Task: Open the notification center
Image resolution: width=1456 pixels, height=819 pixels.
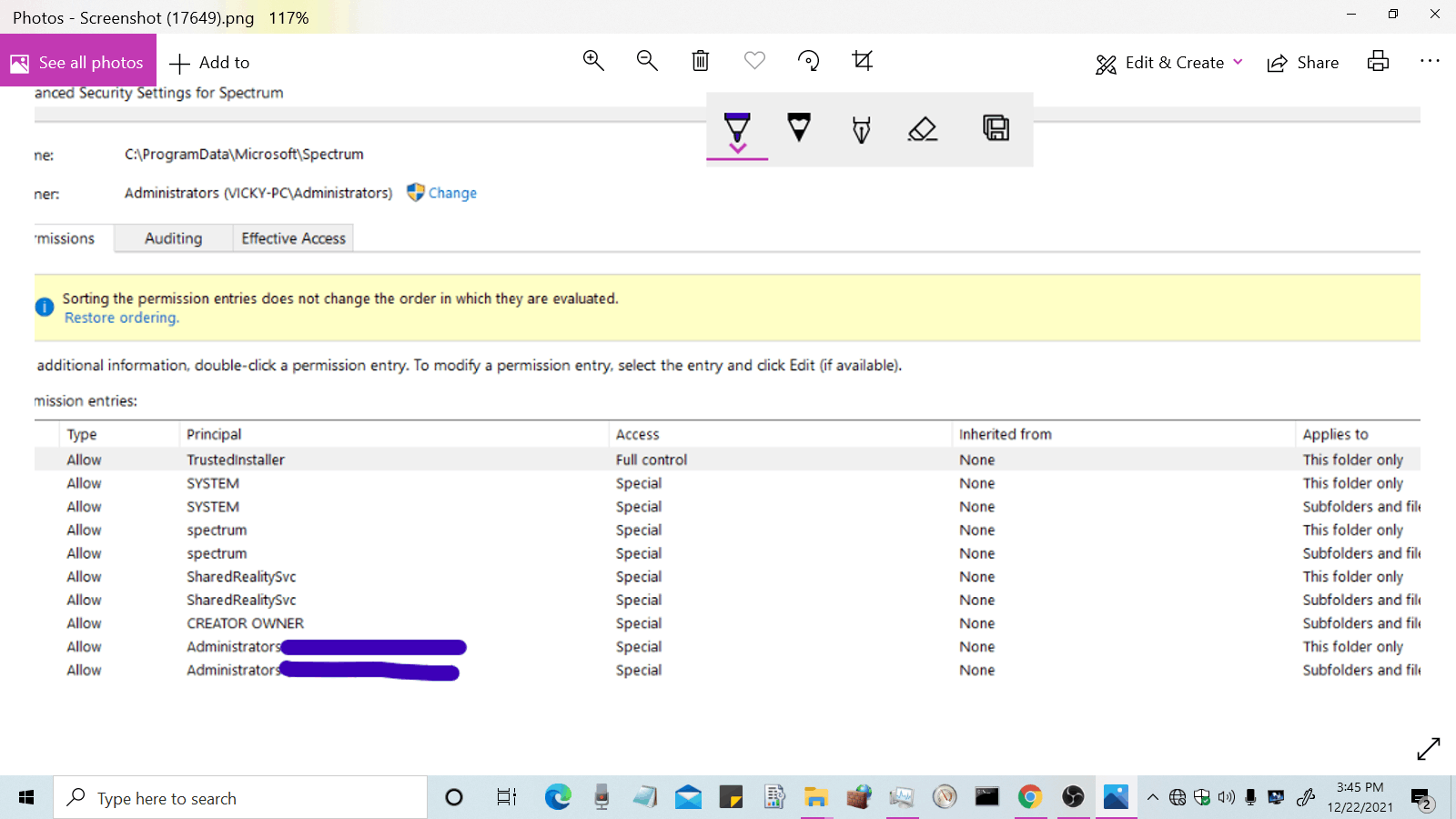Action: pyautogui.click(x=1422, y=799)
